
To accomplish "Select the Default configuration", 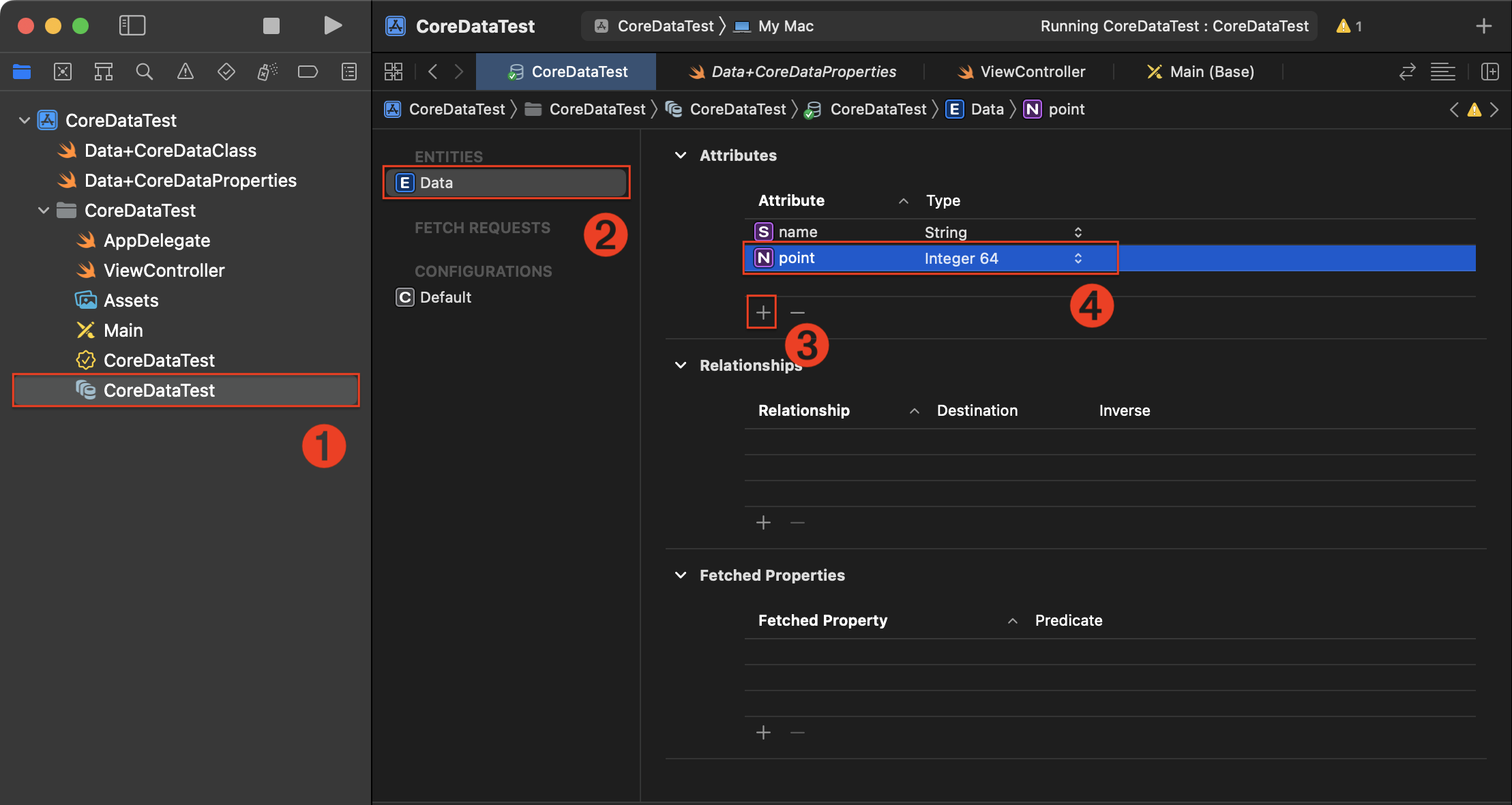I will point(445,297).
